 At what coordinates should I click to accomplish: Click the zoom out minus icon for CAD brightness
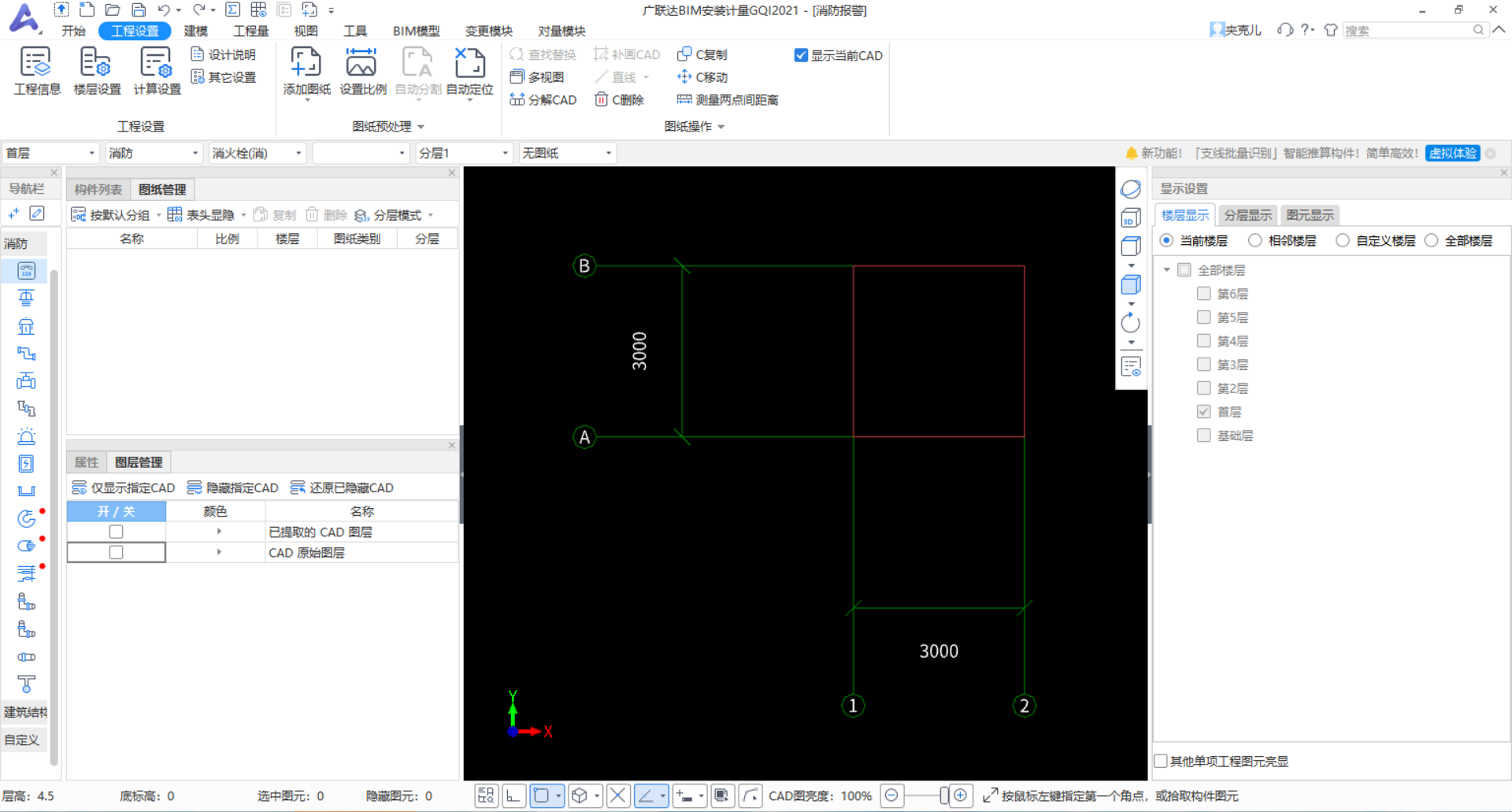891,795
